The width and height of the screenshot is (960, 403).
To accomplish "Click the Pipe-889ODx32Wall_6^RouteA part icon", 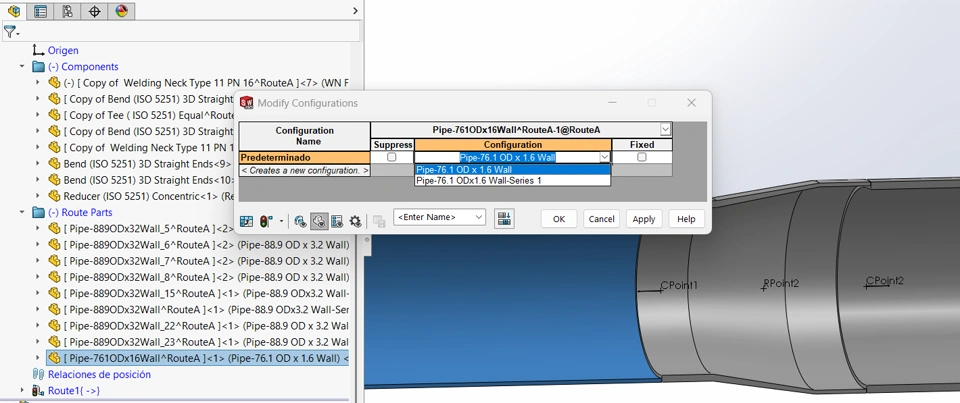I will click(54, 244).
